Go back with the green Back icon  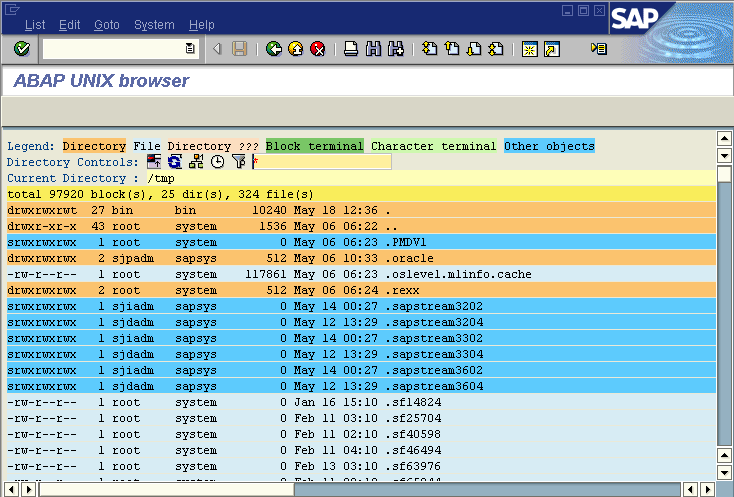(x=274, y=49)
